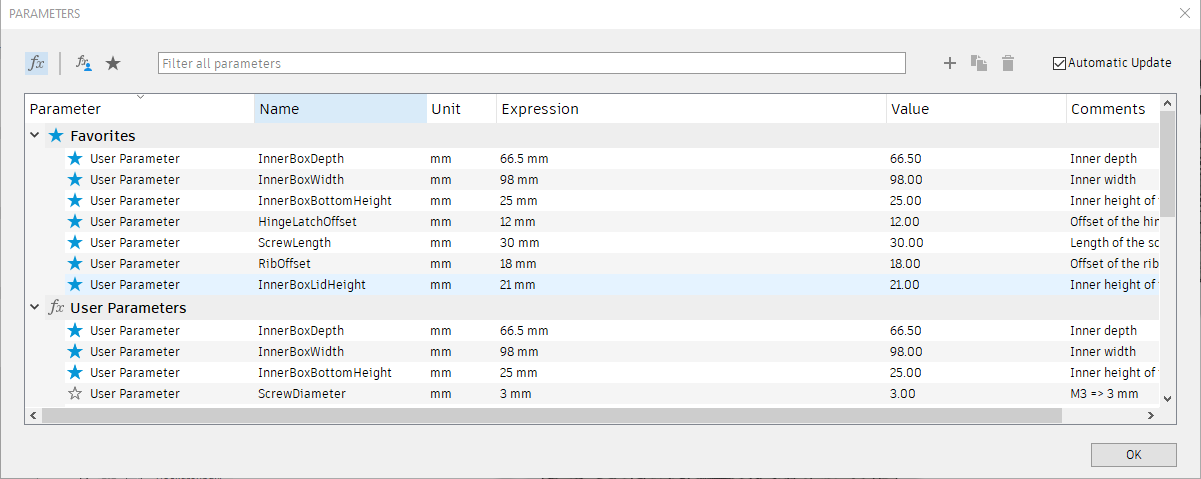1201x479 pixels.
Task: Collapse the User Parameters group
Action: [x=35, y=308]
